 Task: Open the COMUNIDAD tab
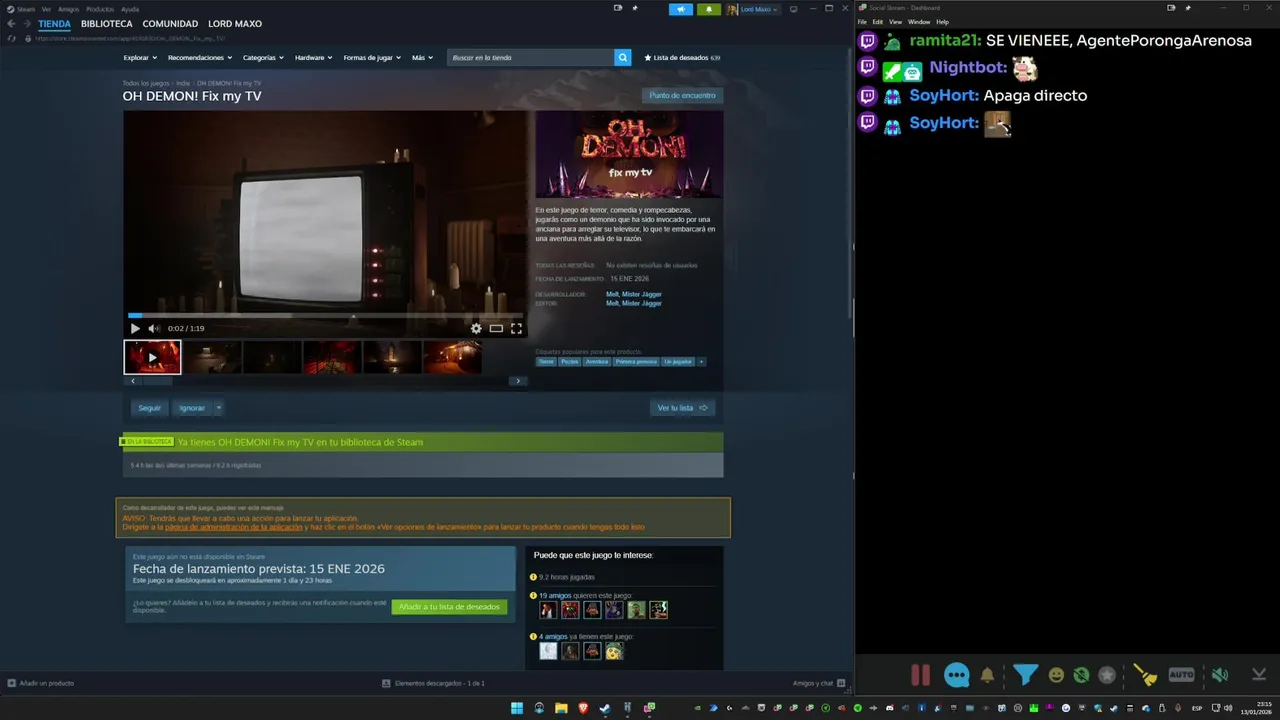(170, 23)
